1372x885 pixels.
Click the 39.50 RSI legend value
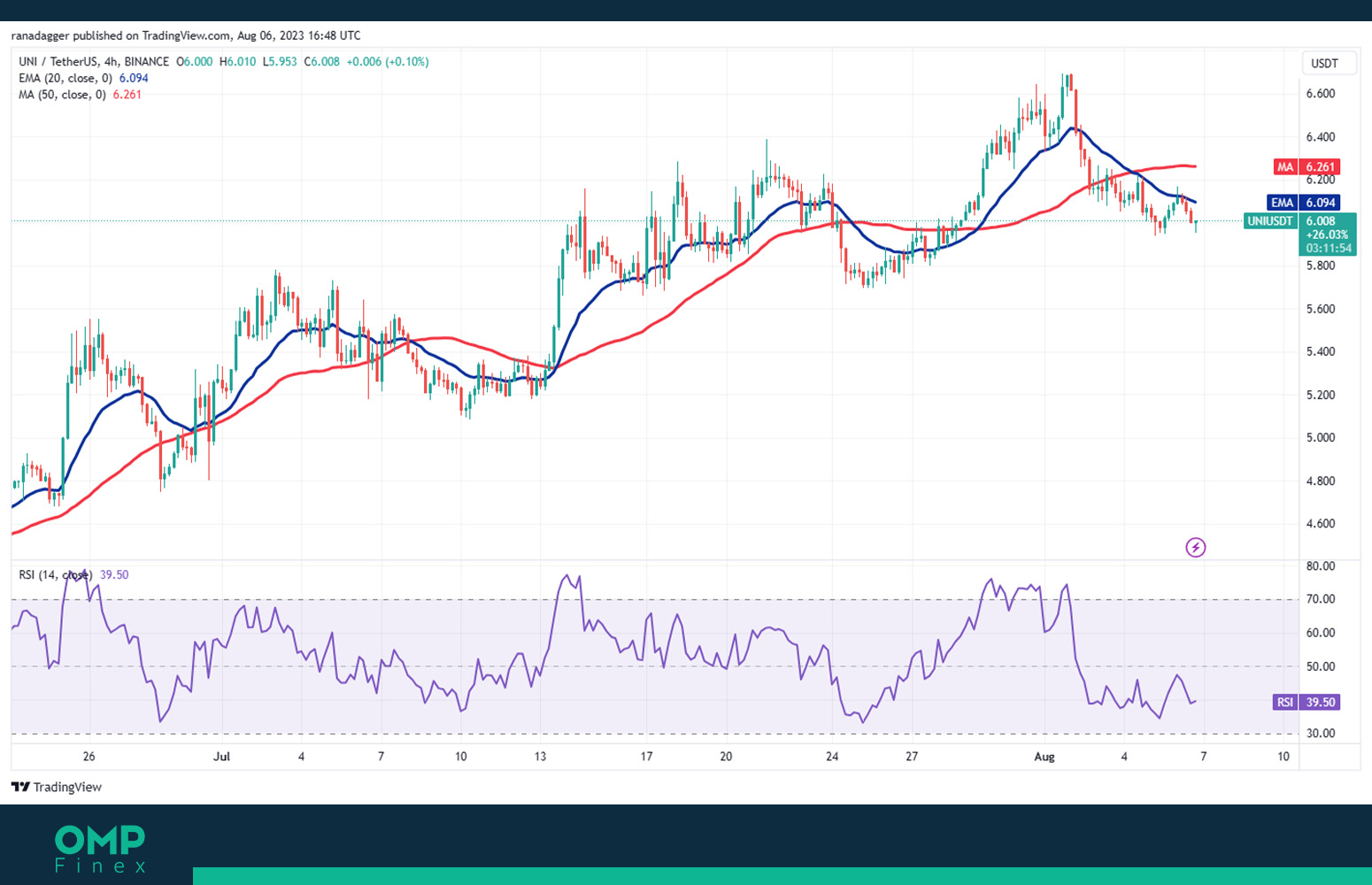coord(114,575)
